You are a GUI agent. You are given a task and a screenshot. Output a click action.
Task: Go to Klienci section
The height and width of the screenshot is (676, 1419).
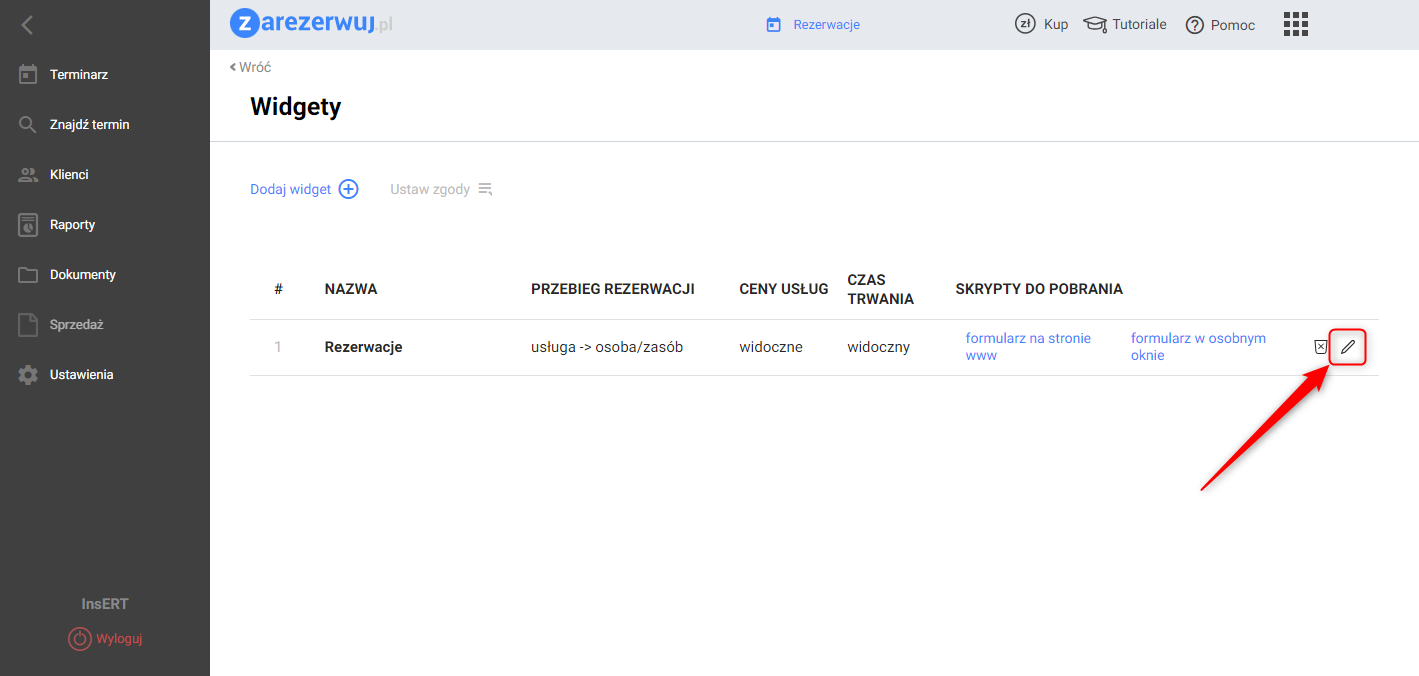[69, 175]
